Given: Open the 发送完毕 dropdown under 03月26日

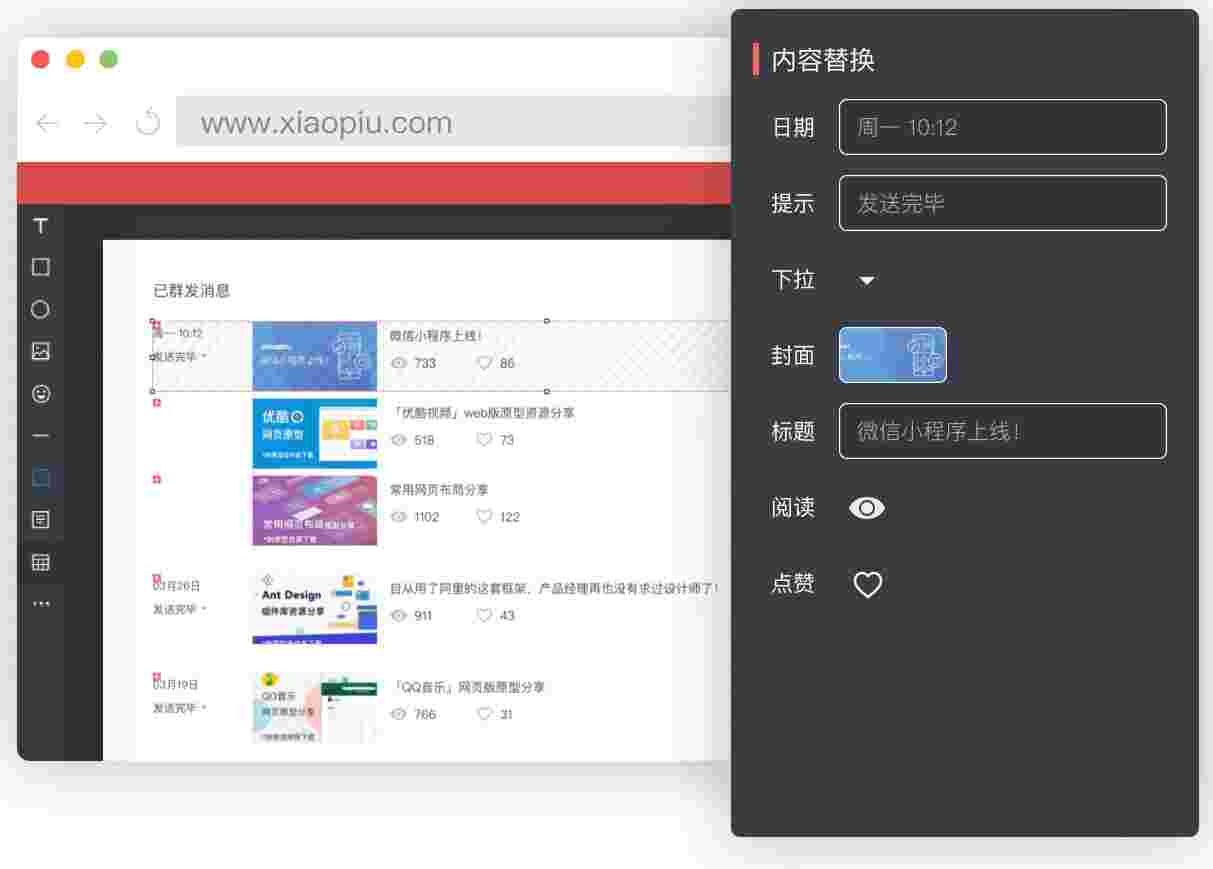Looking at the screenshot, I should coord(204,609).
